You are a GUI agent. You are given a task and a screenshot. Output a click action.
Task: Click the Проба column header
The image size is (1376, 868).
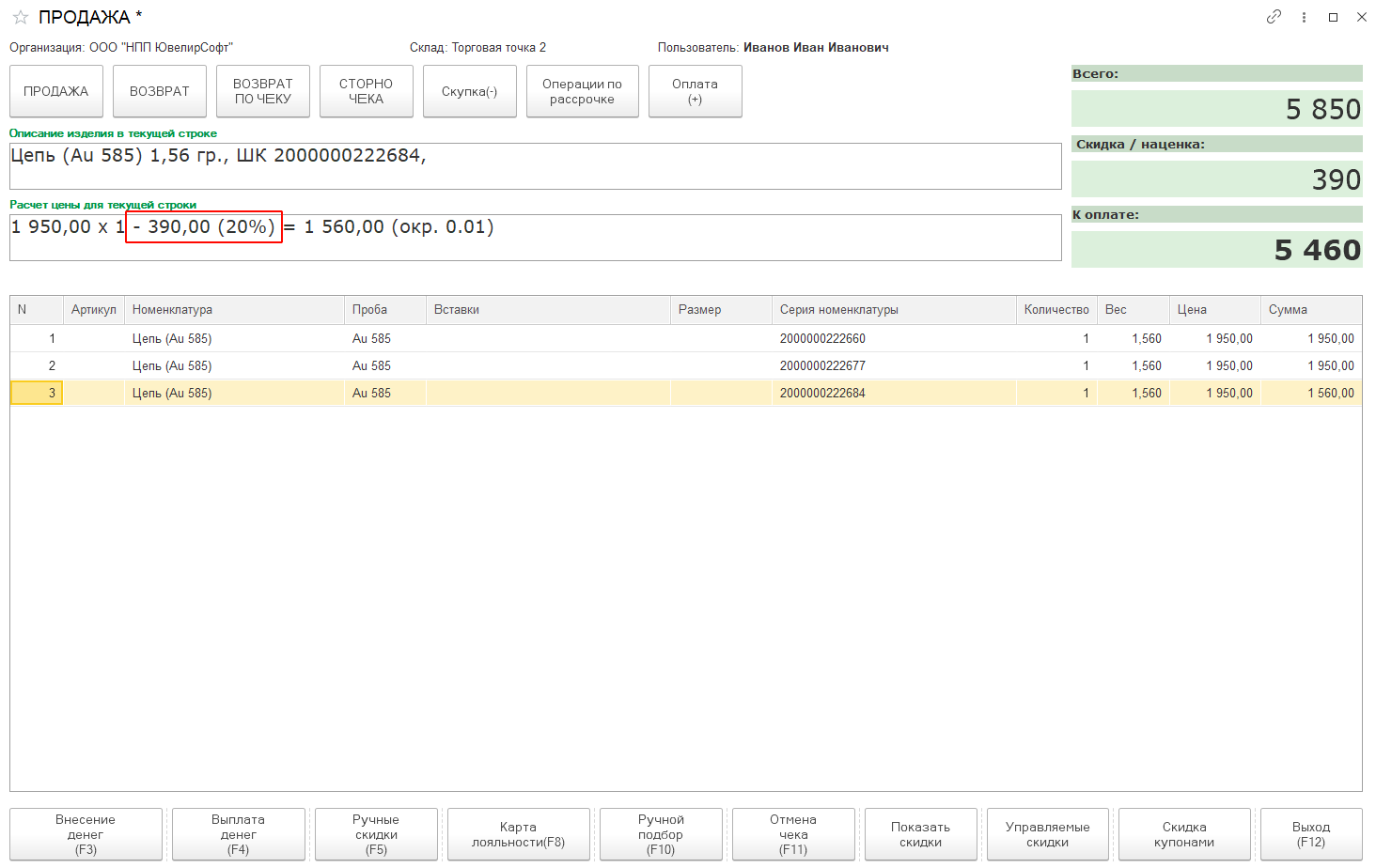[385, 310]
